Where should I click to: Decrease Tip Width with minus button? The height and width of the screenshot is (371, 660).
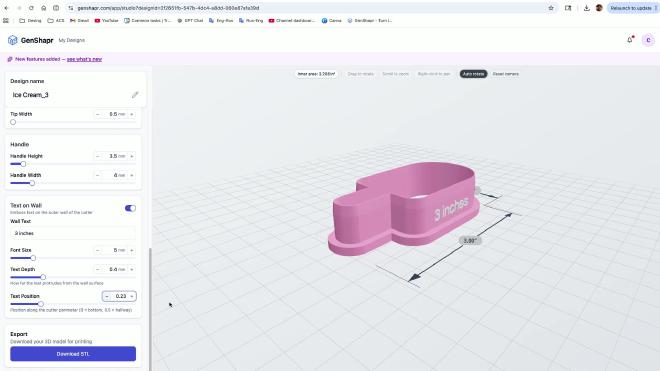coord(98,114)
